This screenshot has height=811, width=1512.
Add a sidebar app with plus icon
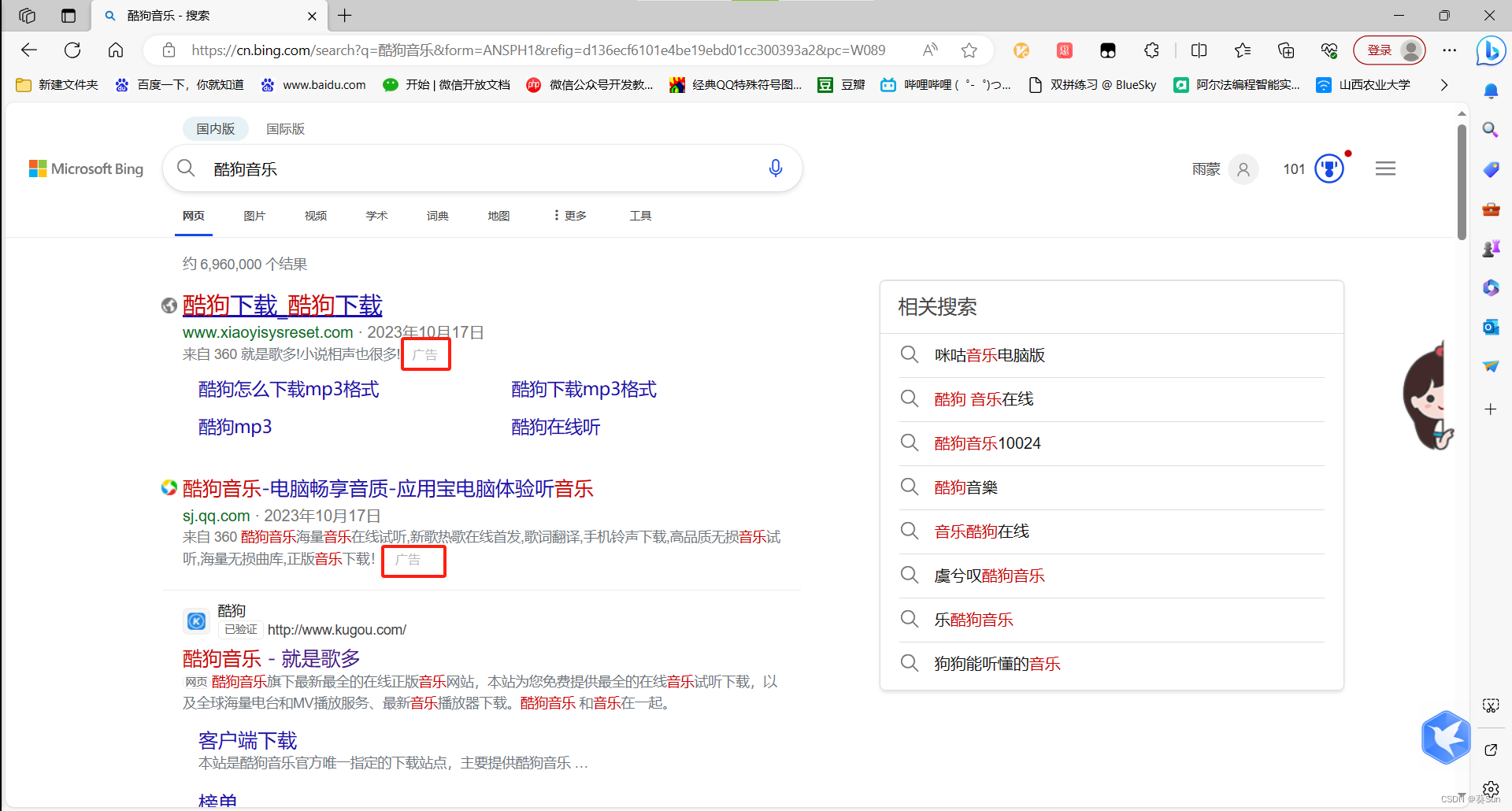coord(1491,409)
